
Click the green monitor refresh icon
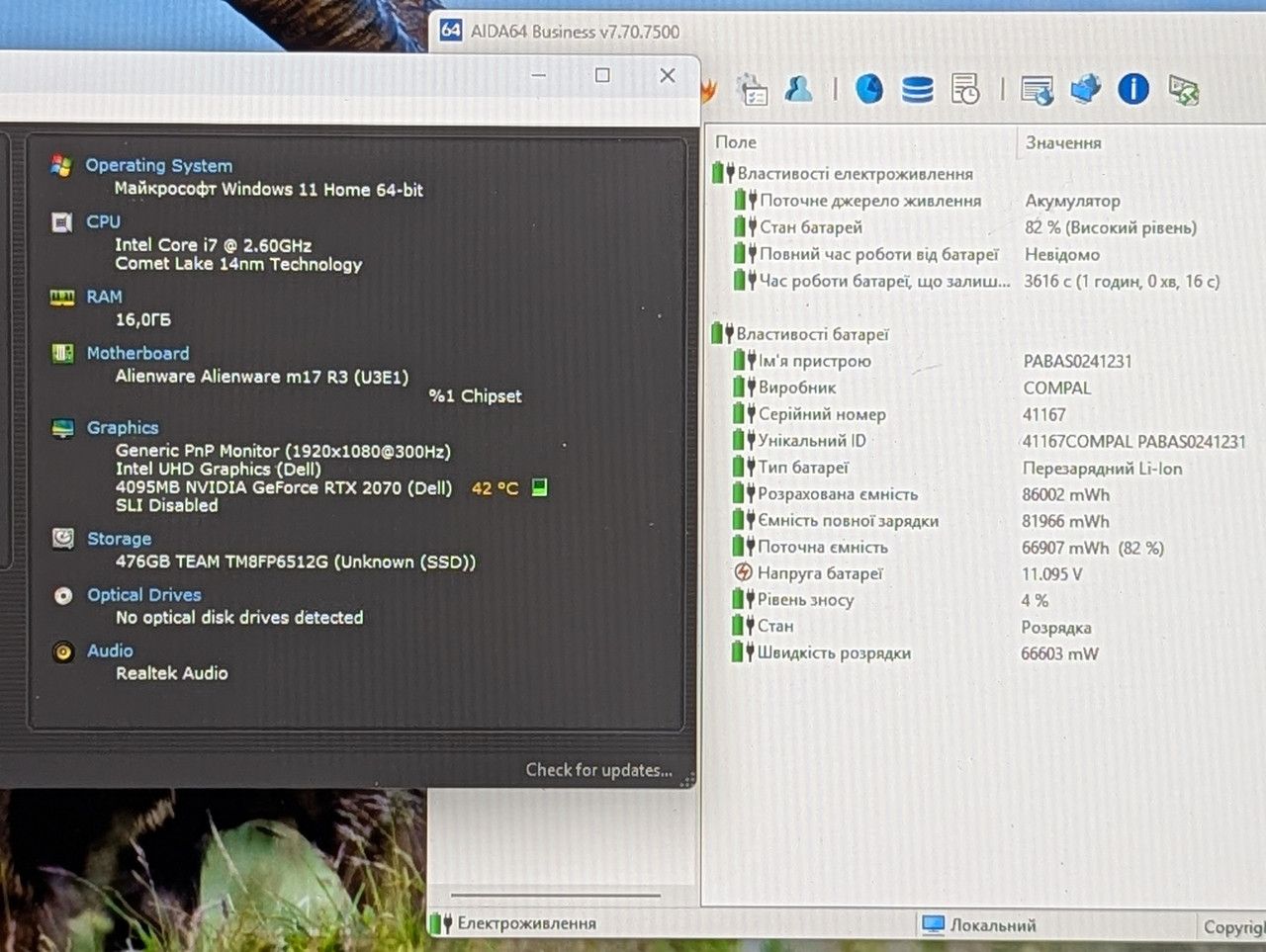1183,90
